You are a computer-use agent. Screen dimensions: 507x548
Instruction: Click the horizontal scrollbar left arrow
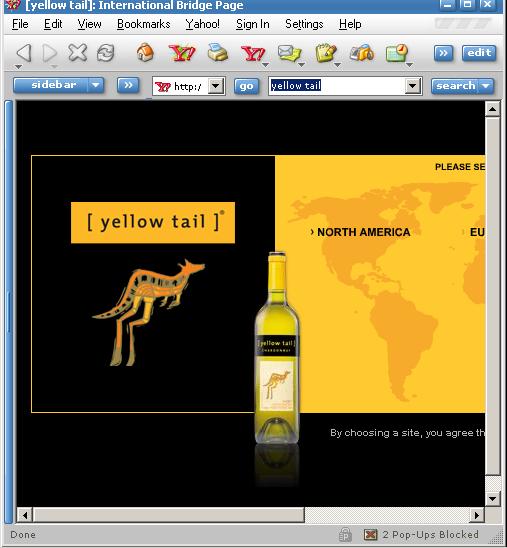(24, 515)
